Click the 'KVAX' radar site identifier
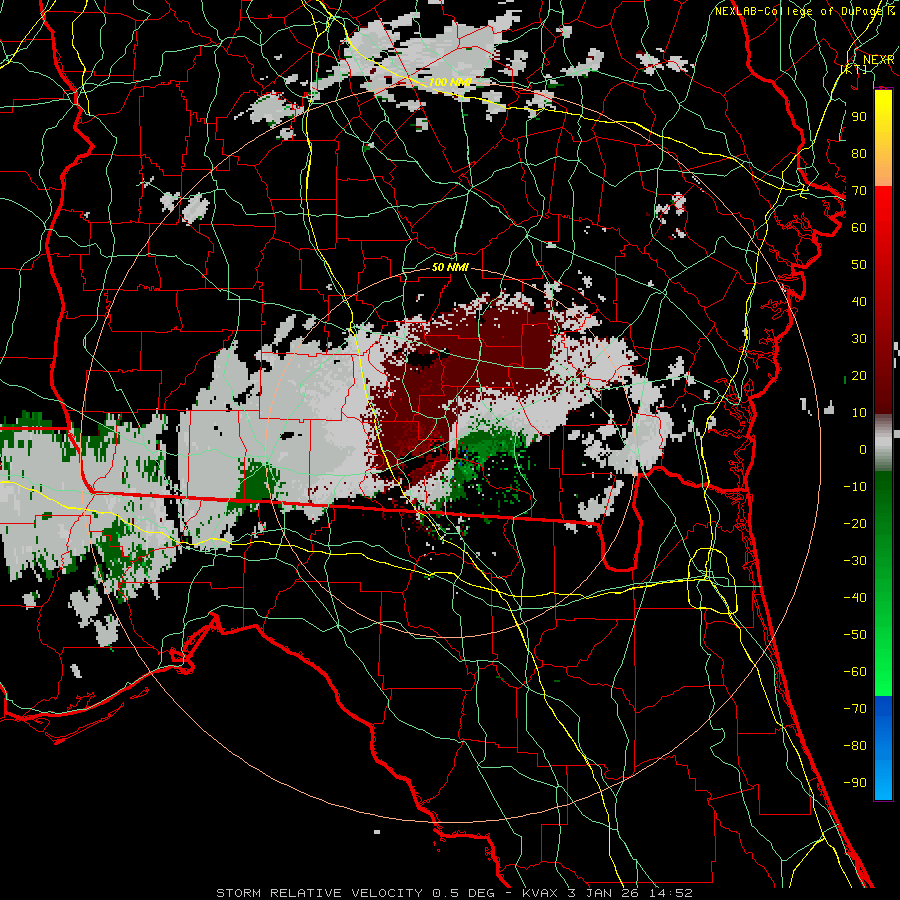Viewport: 900px width, 900px height. coord(540,893)
